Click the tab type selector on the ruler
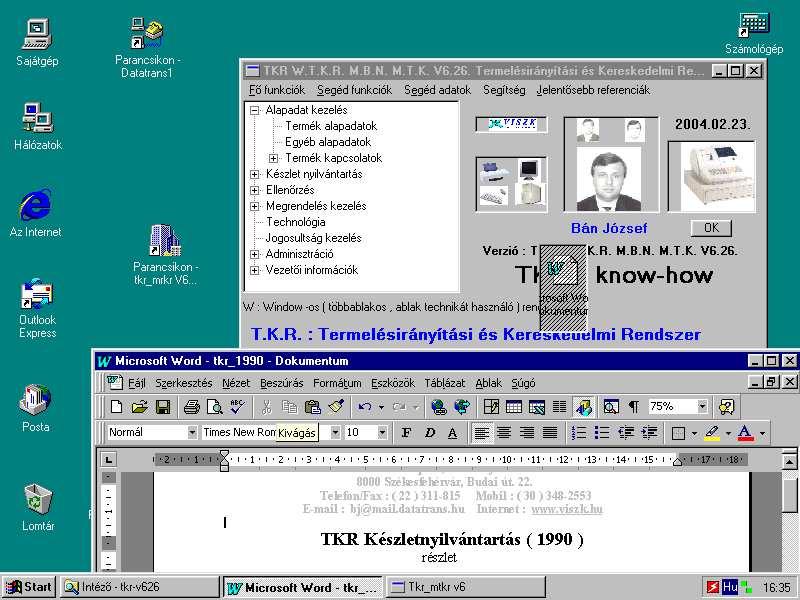This screenshot has width=800, height=600. pos(108,460)
